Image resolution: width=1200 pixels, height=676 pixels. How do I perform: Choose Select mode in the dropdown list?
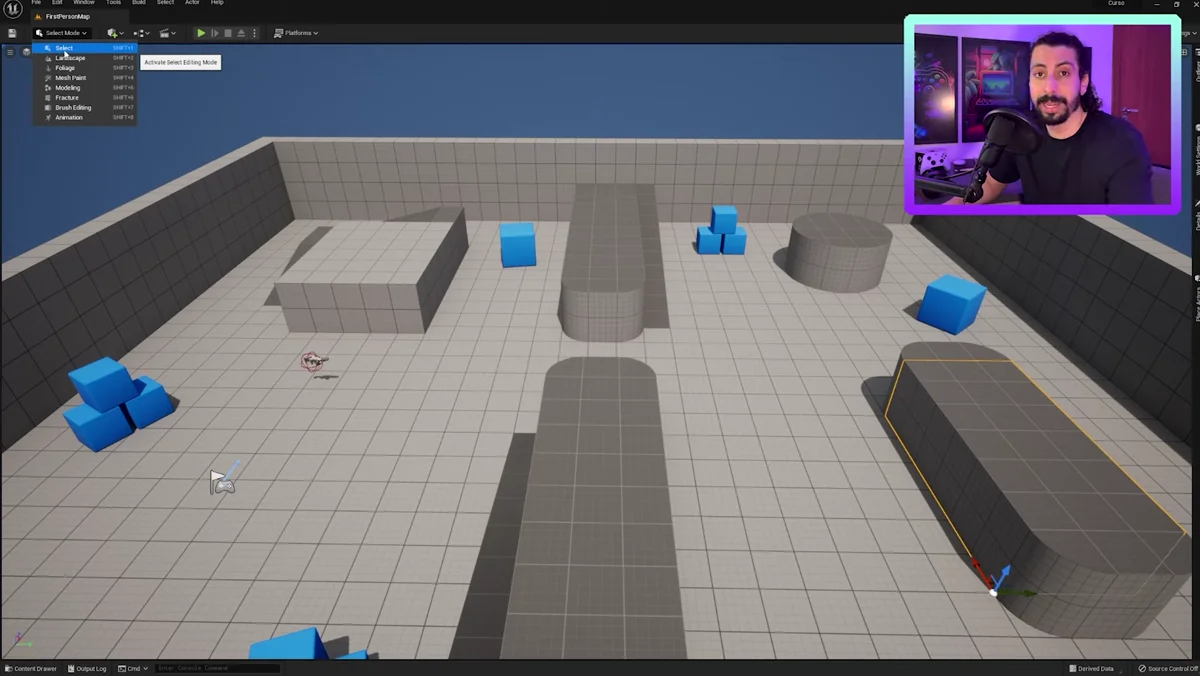(x=84, y=48)
